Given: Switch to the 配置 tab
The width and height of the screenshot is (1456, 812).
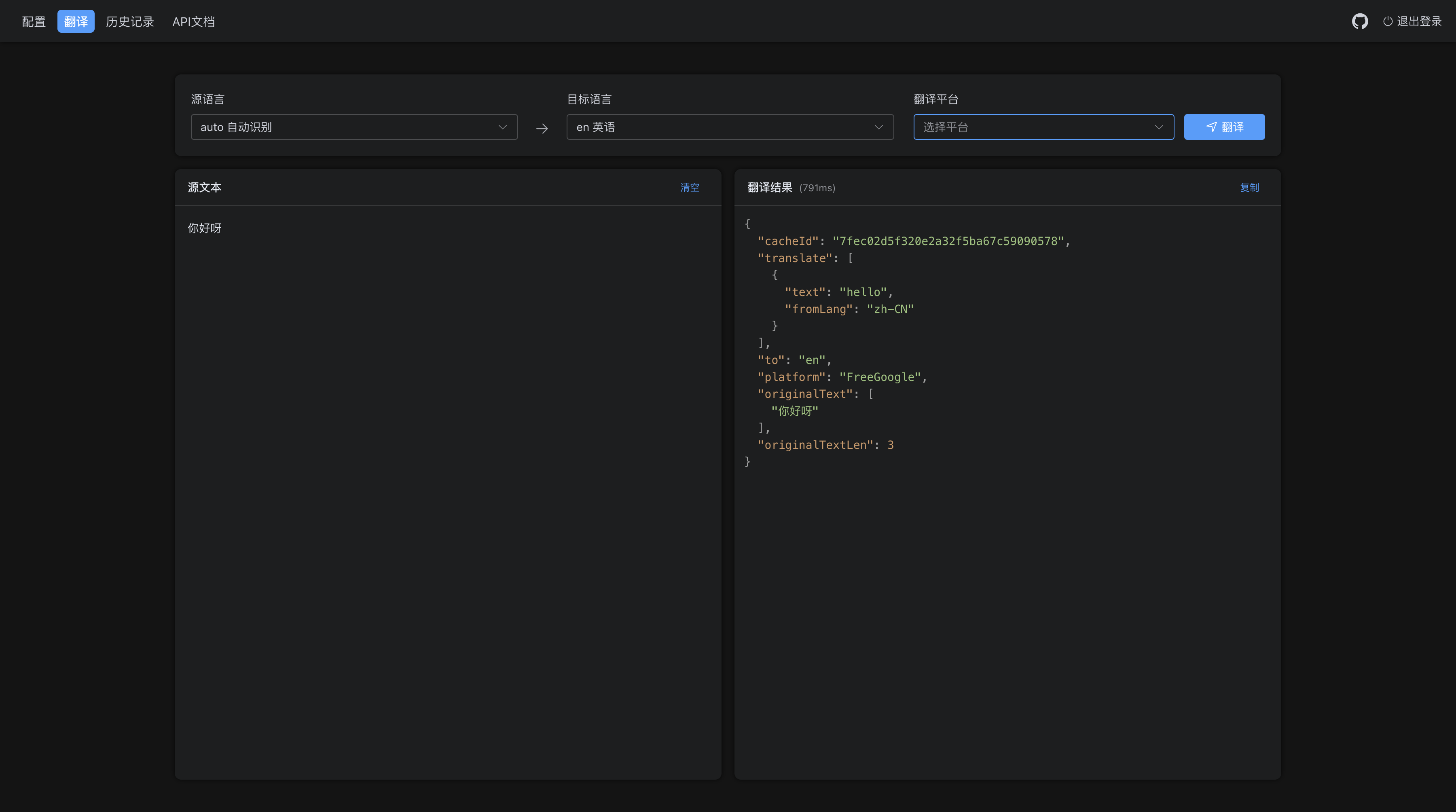Looking at the screenshot, I should [33, 21].
